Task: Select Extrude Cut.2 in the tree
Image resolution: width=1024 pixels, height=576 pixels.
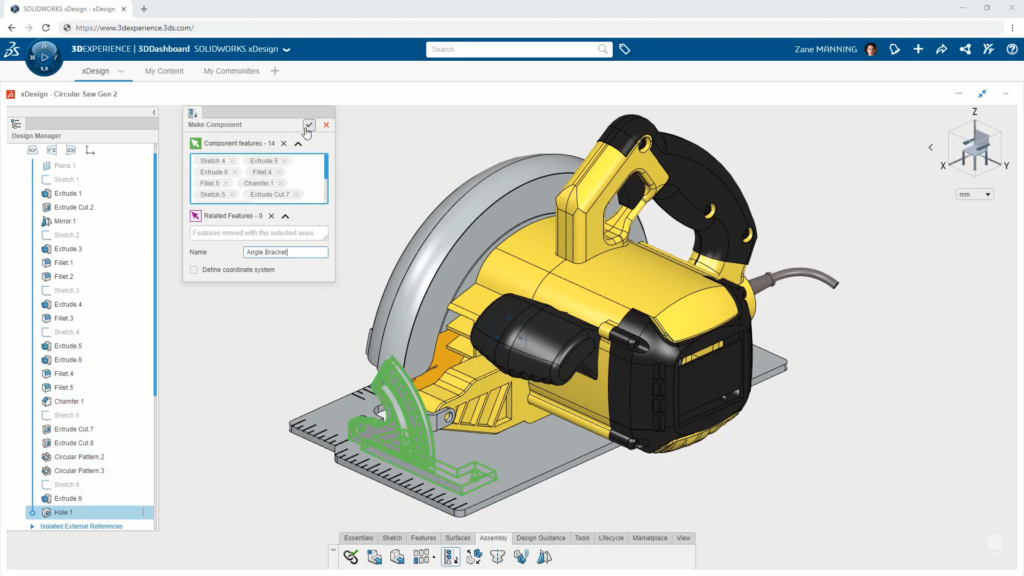Action: pos(73,207)
